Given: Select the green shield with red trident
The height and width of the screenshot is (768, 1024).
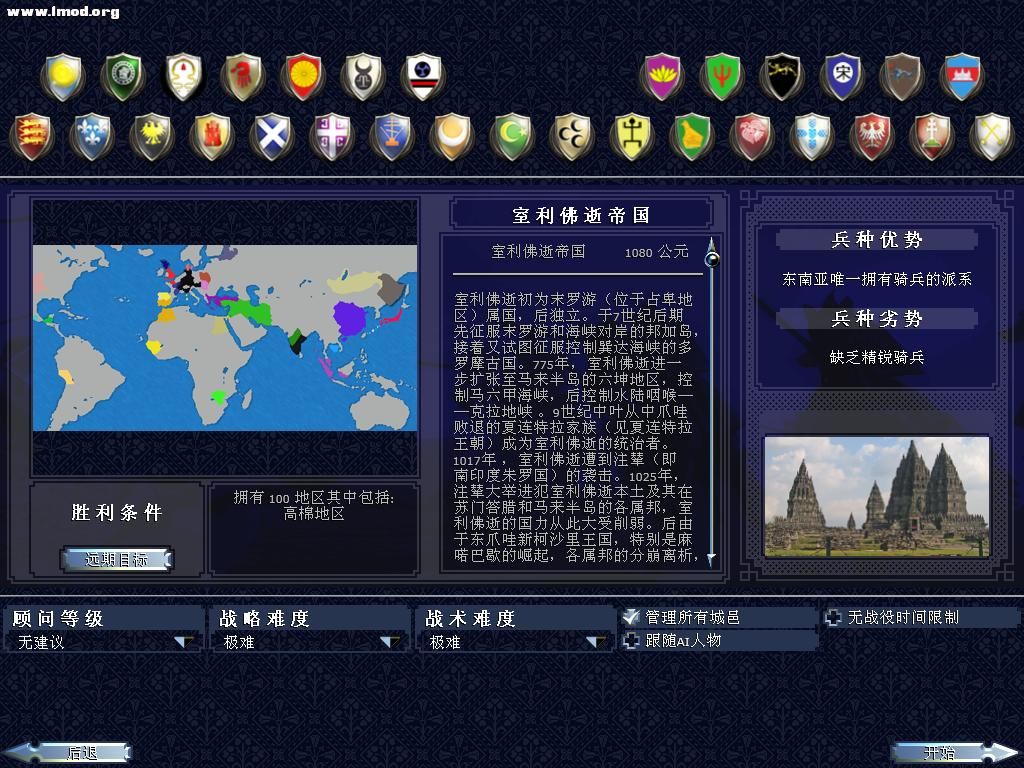Looking at the screenshot, I should pyautogui.click(x=721, y=76).
